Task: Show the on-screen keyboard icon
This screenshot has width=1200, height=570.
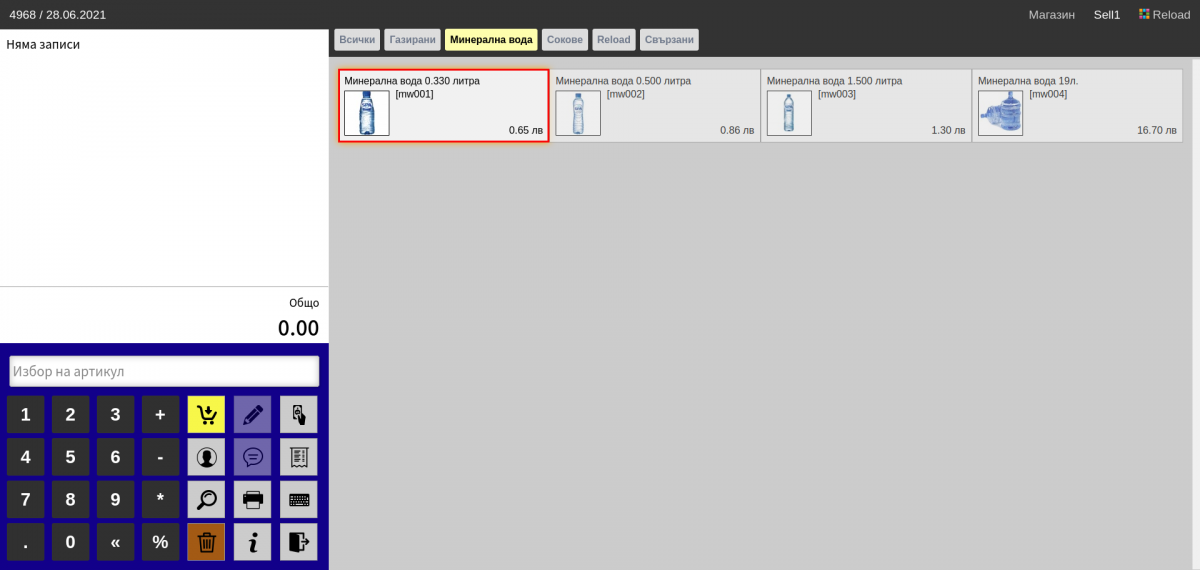Action: point(298,499)
